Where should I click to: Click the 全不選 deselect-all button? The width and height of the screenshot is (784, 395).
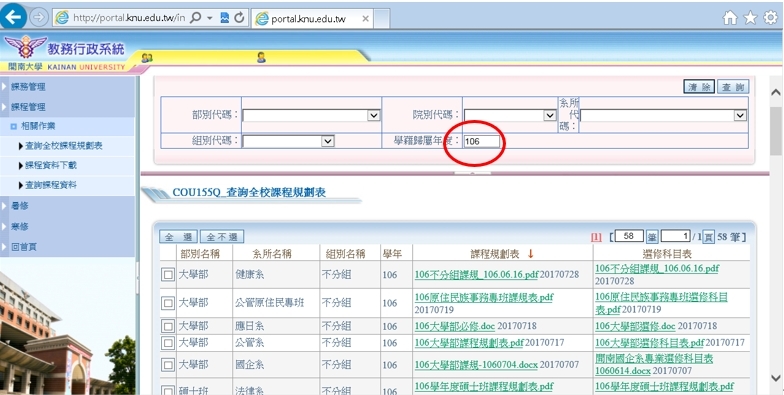coord(222,237)
